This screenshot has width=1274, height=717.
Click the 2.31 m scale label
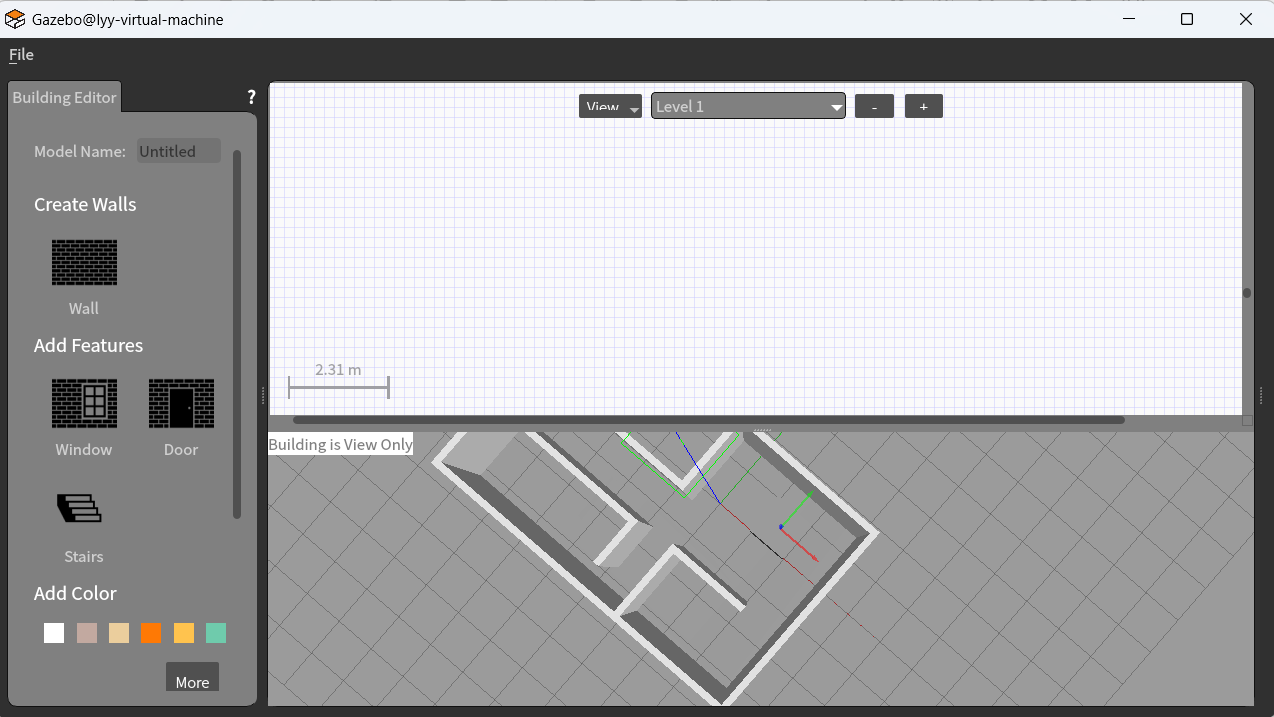pyautogui.click(x=338, y=369)
